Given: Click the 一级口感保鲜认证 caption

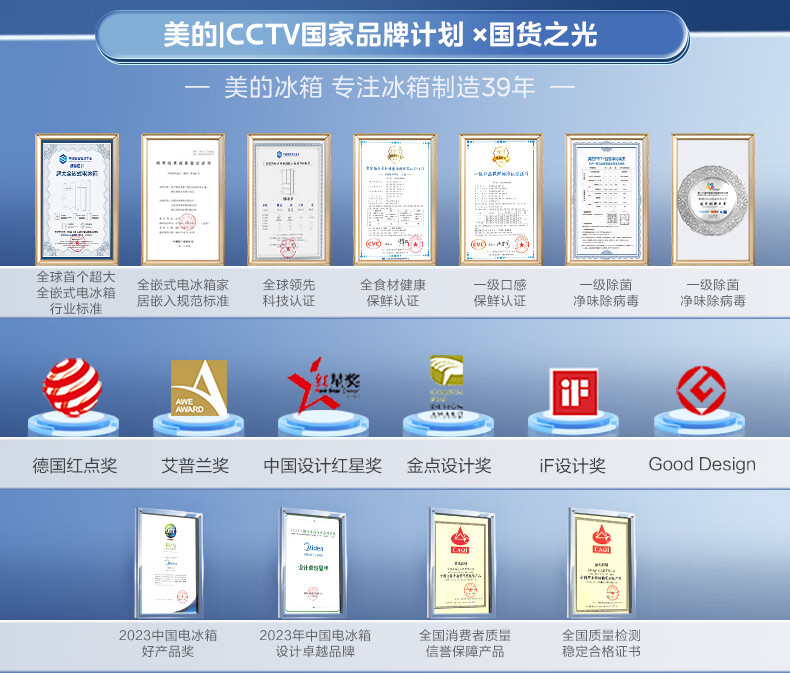Looking at the screenshot, I should pyautogui.click(x=500, y=293).
